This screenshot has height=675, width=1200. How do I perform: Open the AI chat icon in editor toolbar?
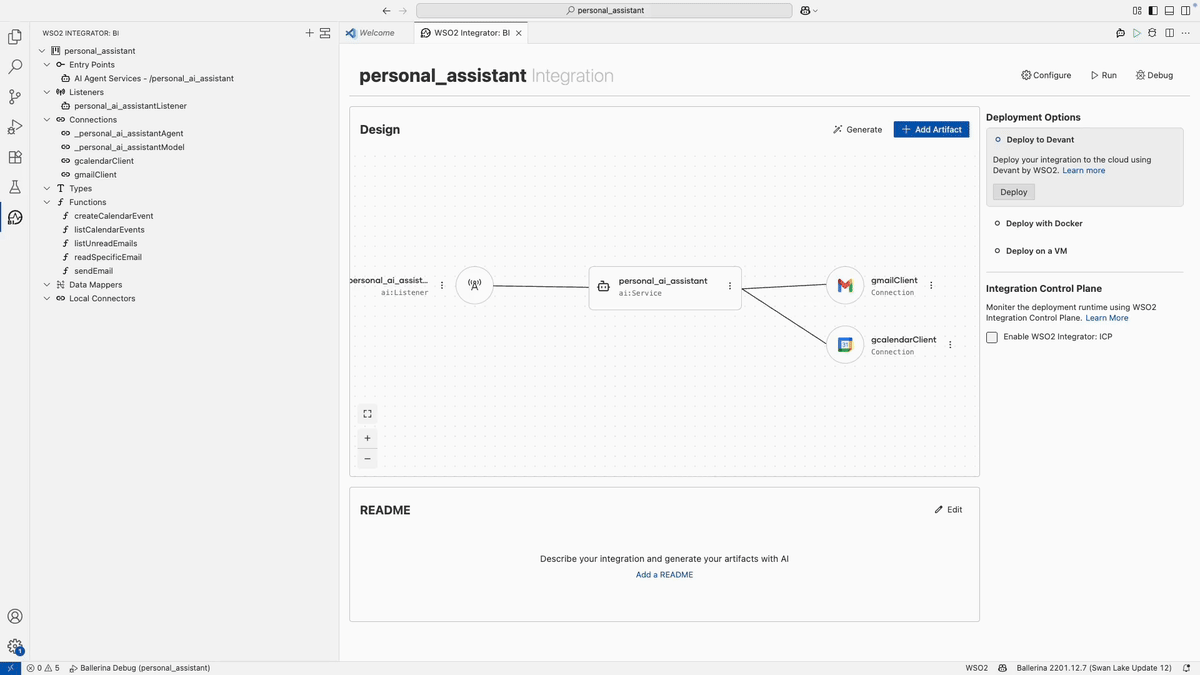1120,33
